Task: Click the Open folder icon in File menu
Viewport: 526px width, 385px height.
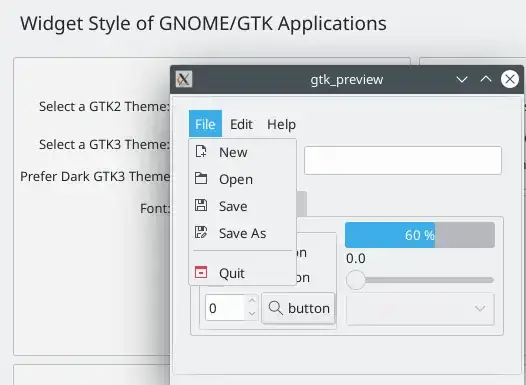Action: pos(201,178)
